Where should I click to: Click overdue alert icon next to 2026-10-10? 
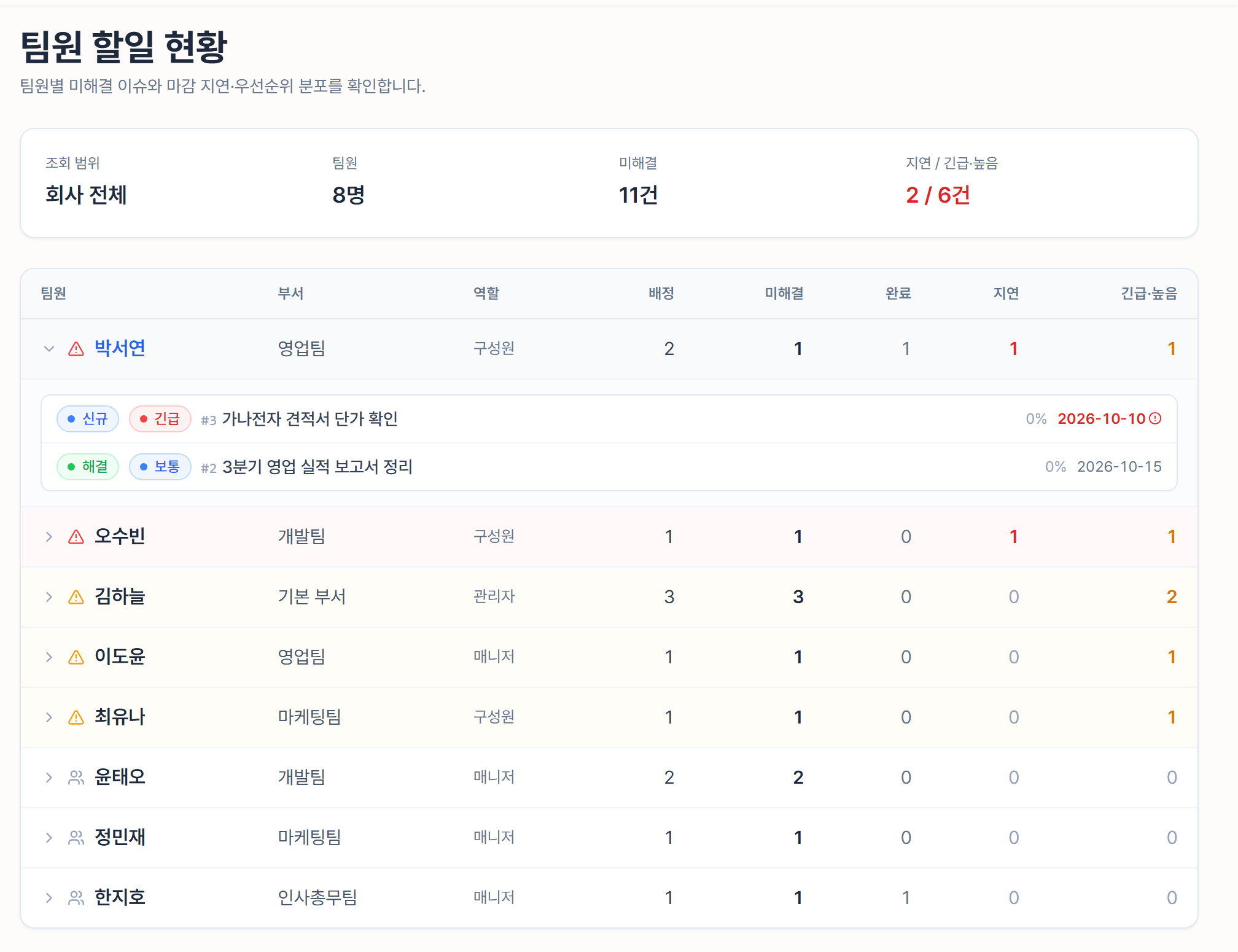point(1155,419)
